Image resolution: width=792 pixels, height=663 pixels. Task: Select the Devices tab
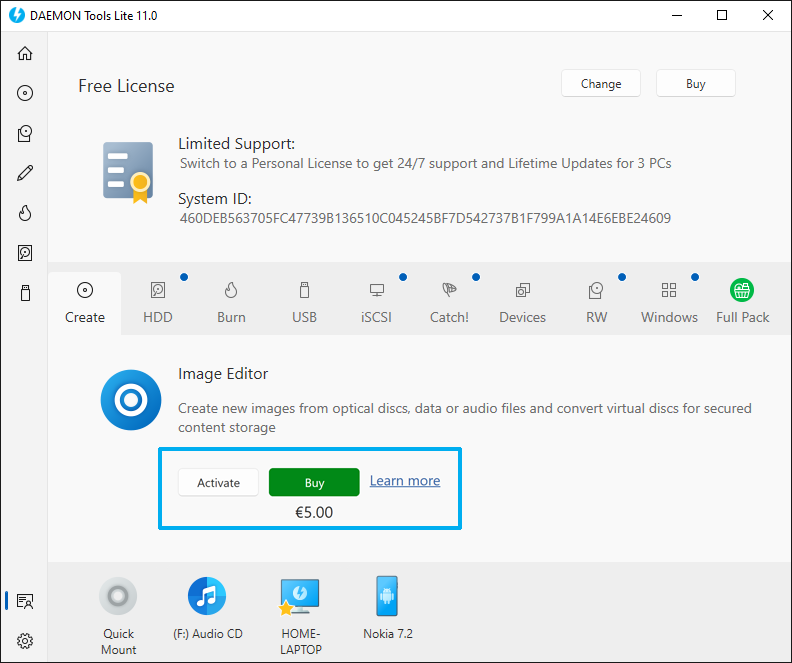pos(522,303)
